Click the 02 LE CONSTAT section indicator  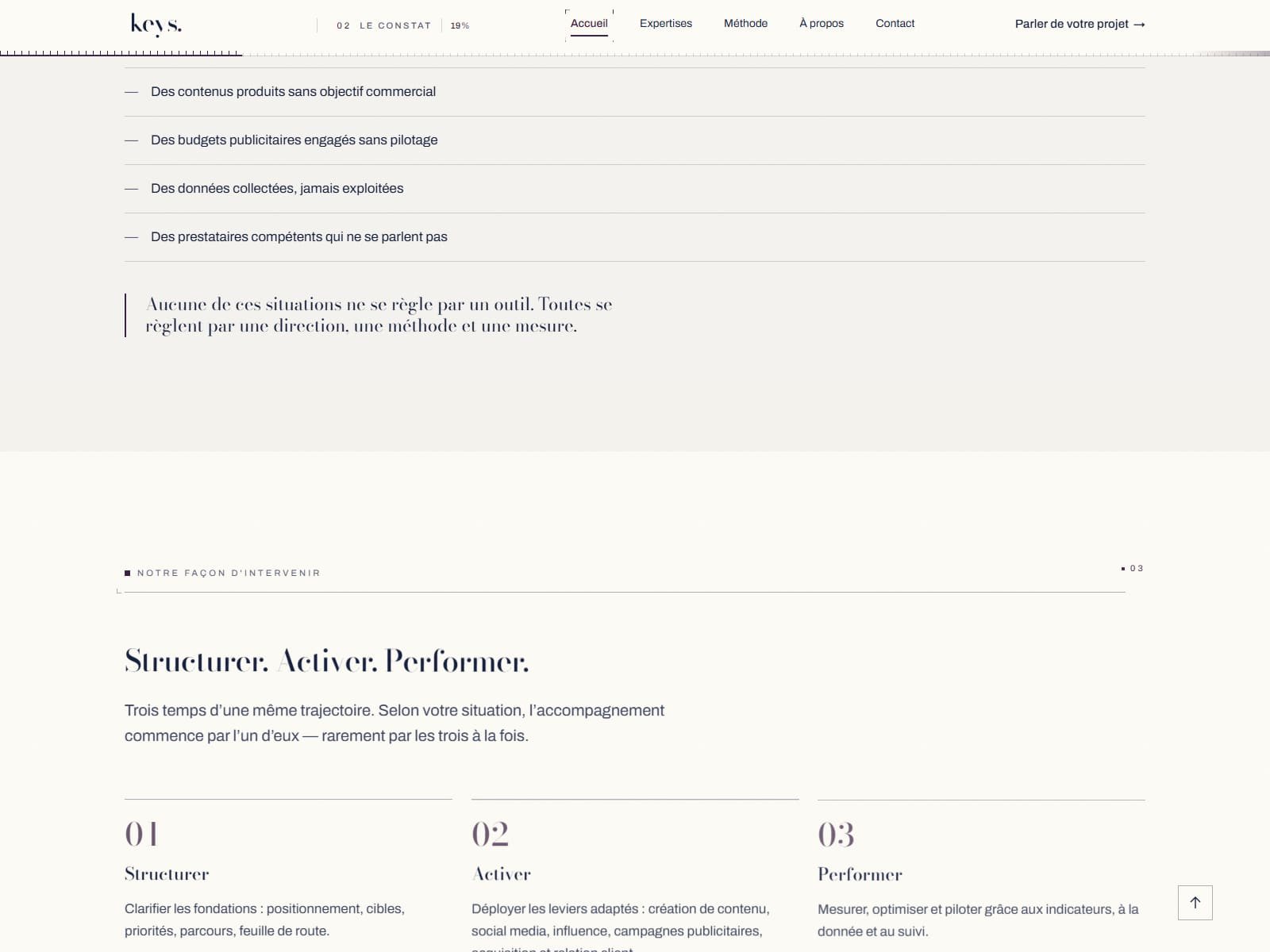point(383,25)
